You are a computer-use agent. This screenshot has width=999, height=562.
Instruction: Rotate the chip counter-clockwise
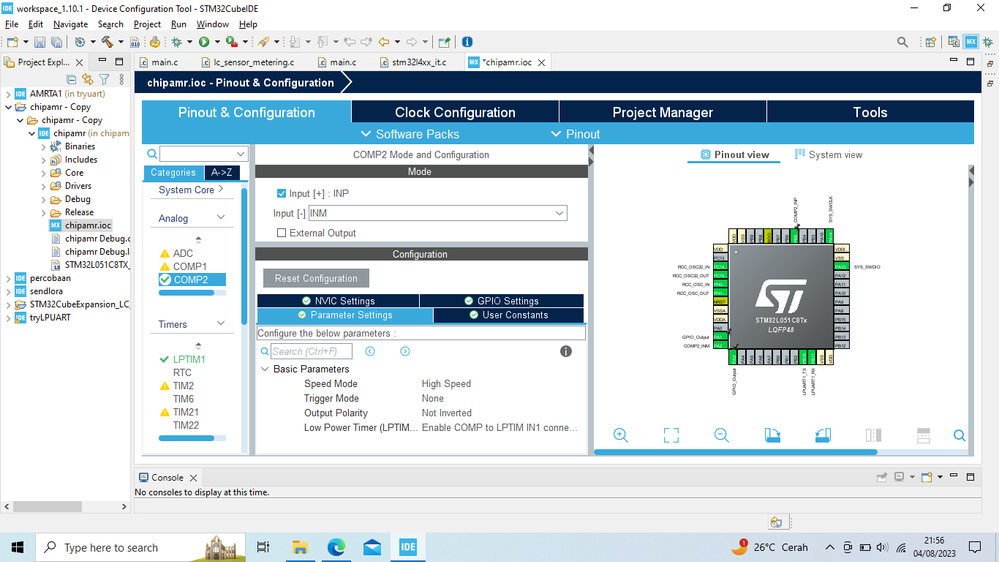click(x=822, y=435)
